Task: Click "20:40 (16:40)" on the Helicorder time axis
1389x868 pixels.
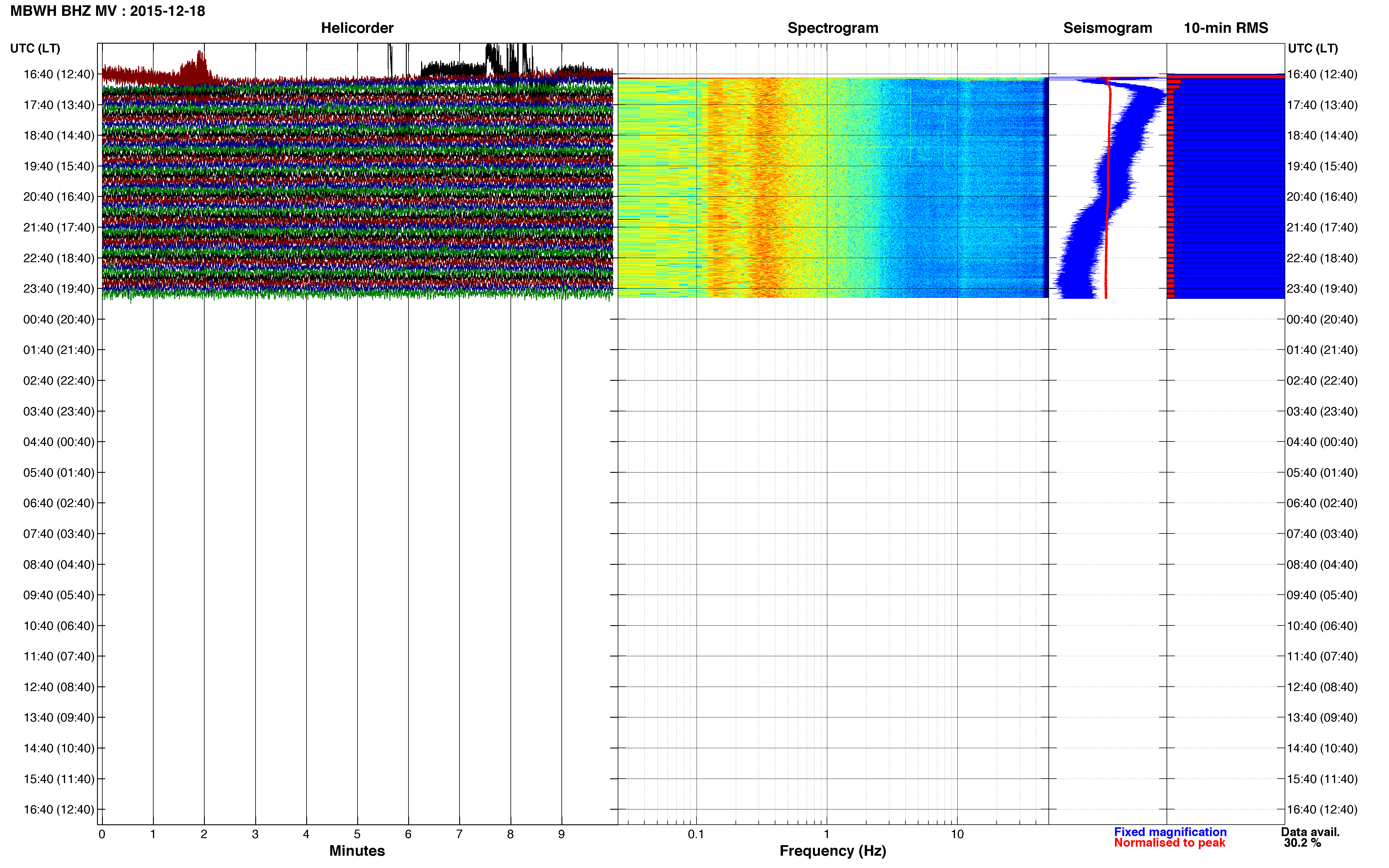Action: coord(59,197)
